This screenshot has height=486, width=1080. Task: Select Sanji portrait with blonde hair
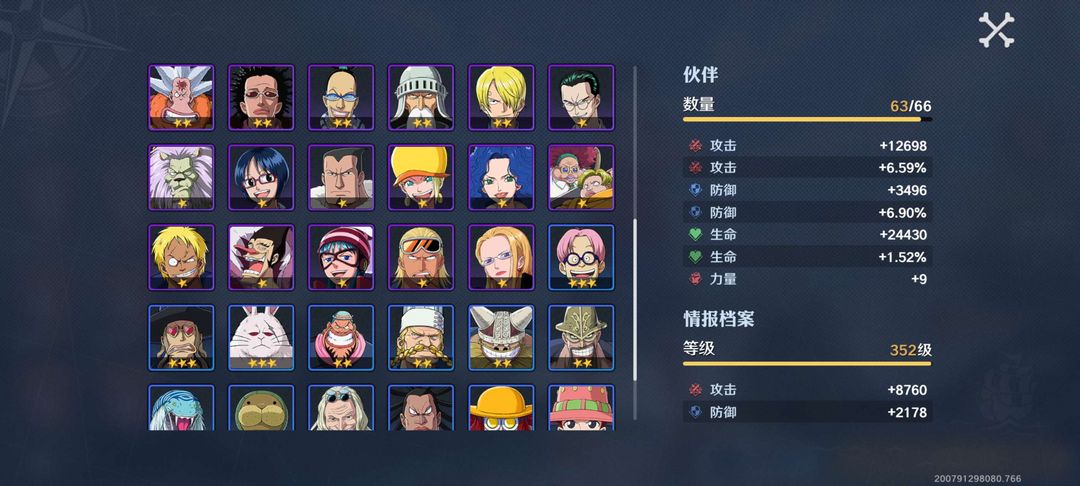pyautogui.click(x=501, y=98)
